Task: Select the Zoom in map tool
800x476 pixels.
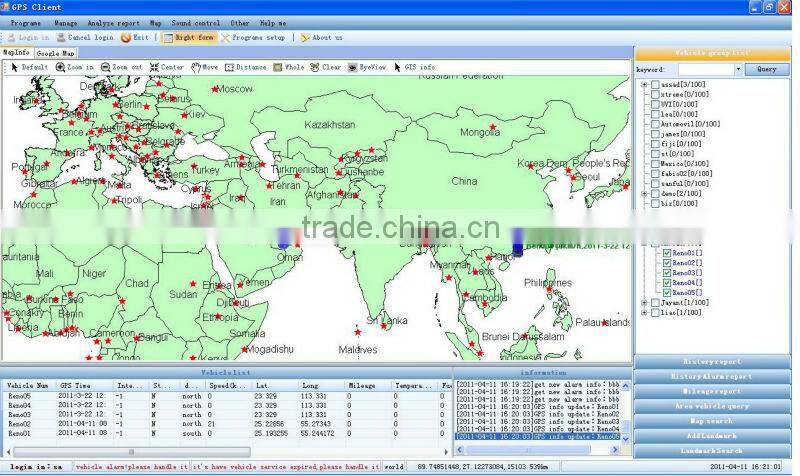Action: [60, 67]
